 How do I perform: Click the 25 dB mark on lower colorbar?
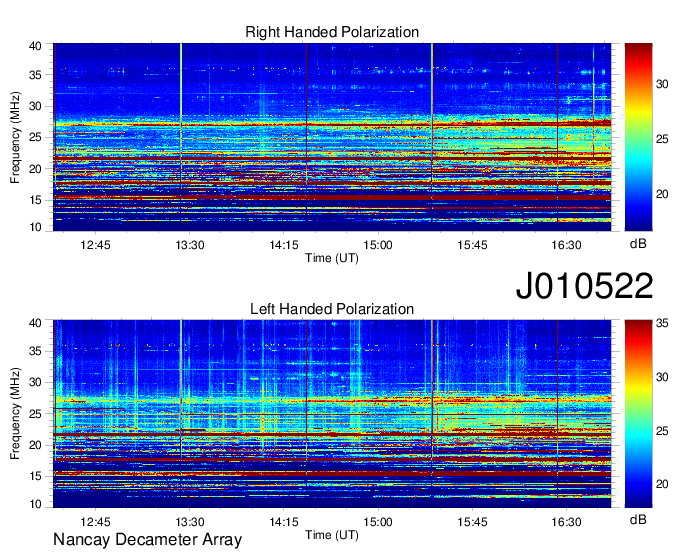click(662, 431)
